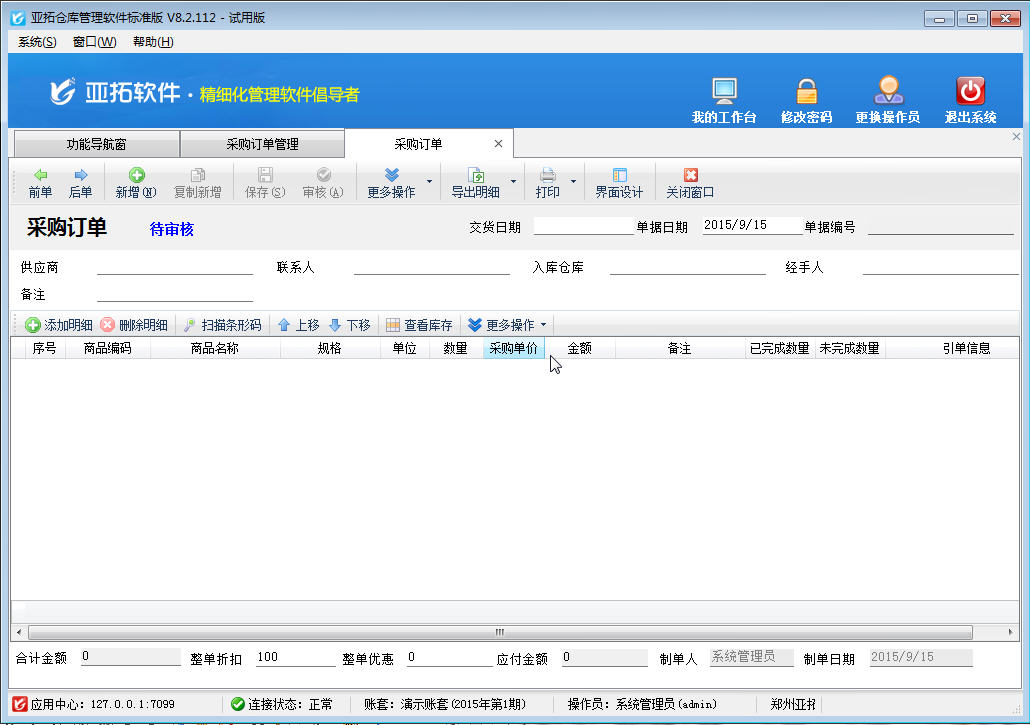Go to previous order with 前单
Screen dimensions: 1030x725
[x=40, y=183]
